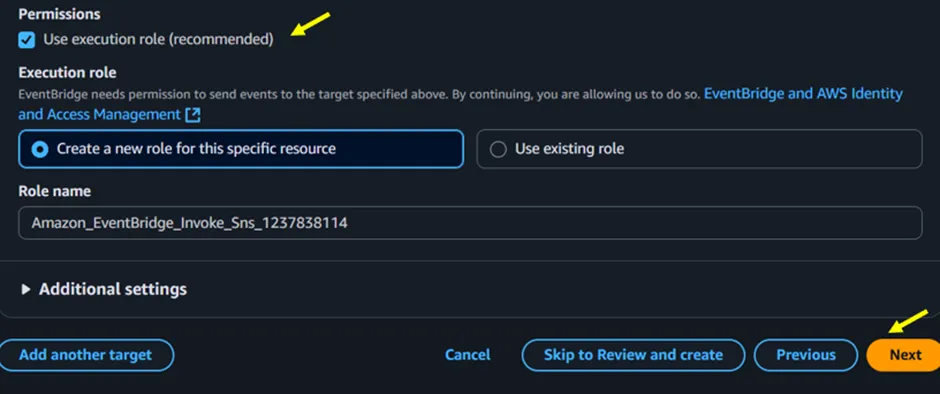Click the Amazon_EventBridge_Invoke_Sns_1237838114 role name text
Image resolution: width=940 pixels, height=394 pixels.
click(189, 224)
